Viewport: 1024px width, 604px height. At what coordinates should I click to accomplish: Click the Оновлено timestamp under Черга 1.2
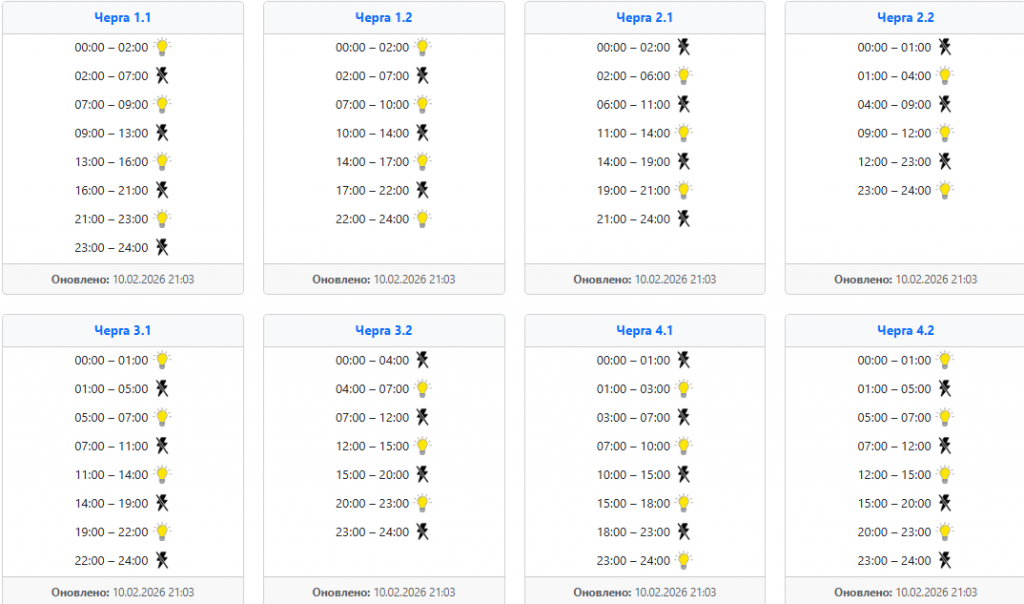pyautogui.click(x=383, y=279)
